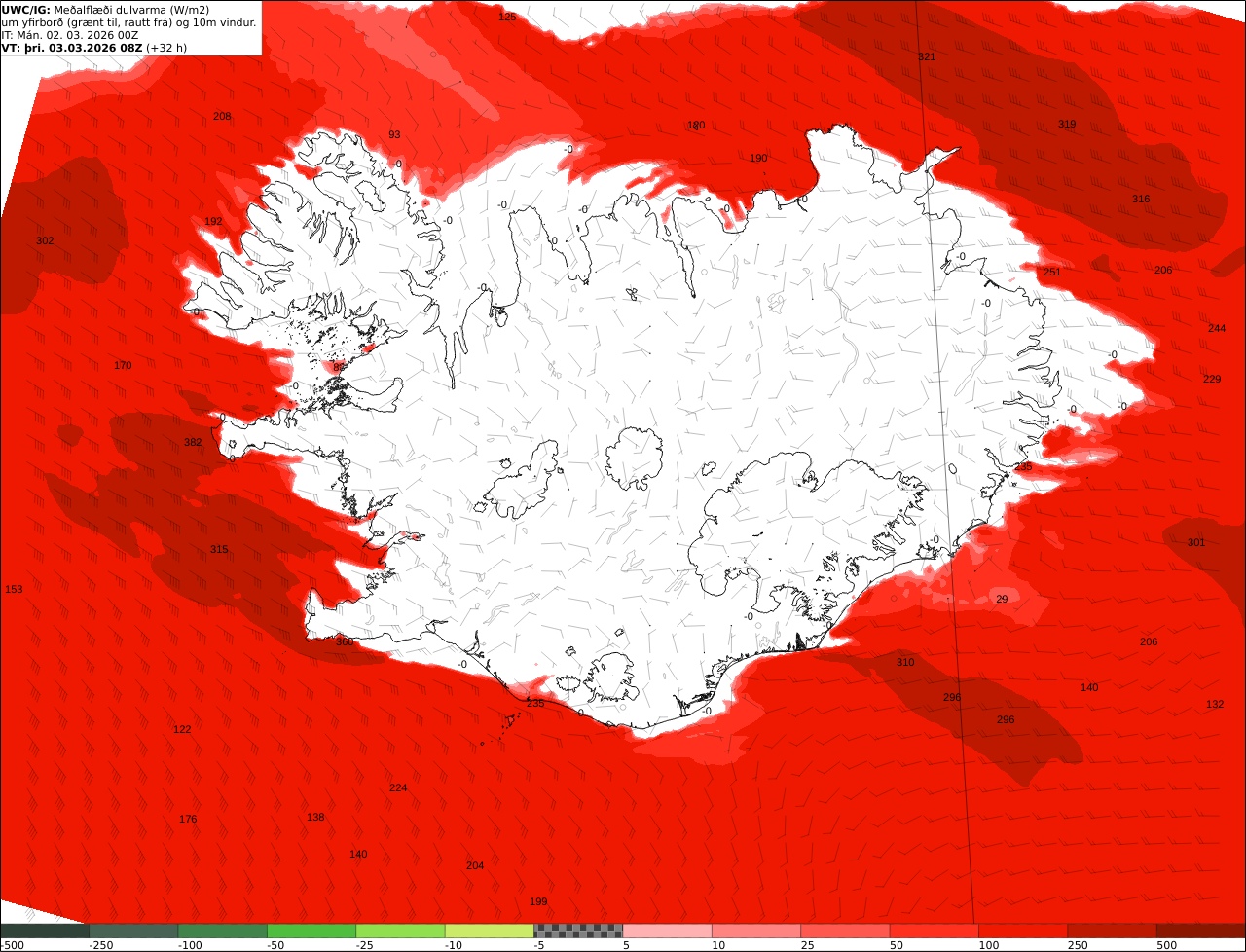The width and height of the screenshot is (1246, 952).
Task: Click the legend swatch between -250 and -100
Action: (x=133, y=931)
